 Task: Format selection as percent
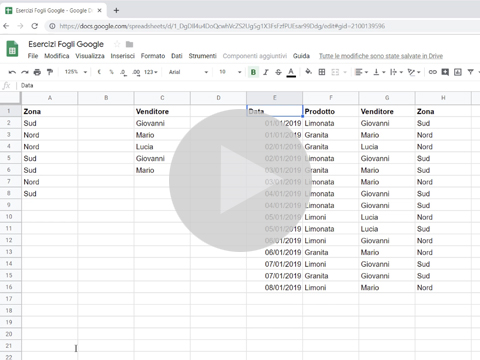[111, 72]
